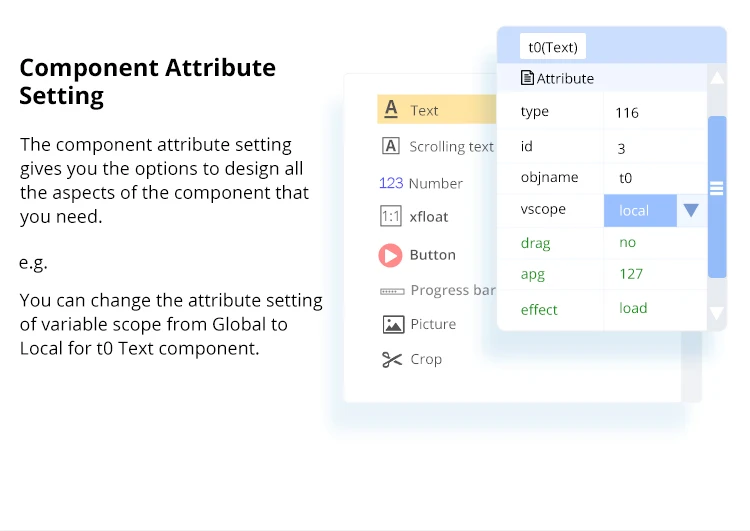
Task: Expand the vscope dropdown arrow
Action: (690, 210)
